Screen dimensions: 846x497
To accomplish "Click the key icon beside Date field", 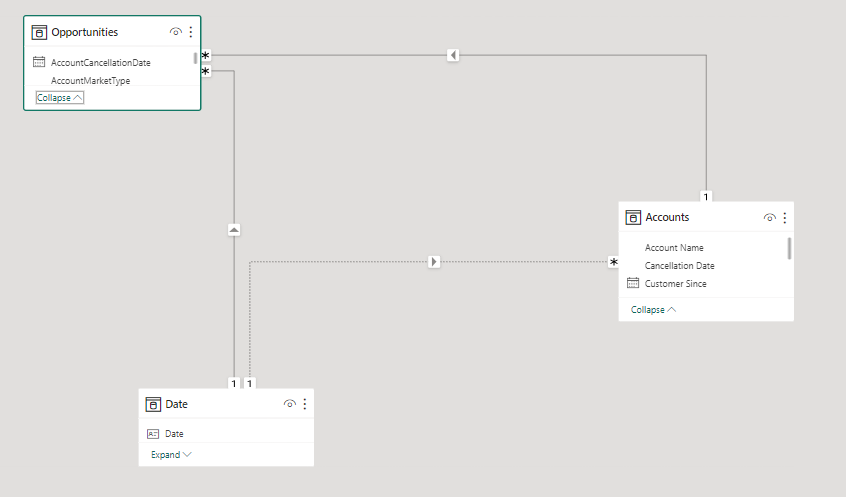I will tap(153, 434).
